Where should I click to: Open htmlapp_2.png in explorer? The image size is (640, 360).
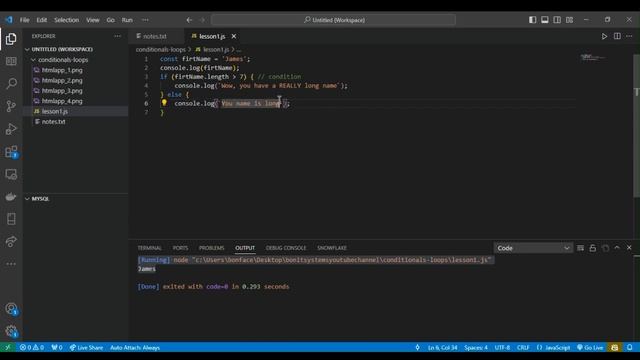coord(62,80)
